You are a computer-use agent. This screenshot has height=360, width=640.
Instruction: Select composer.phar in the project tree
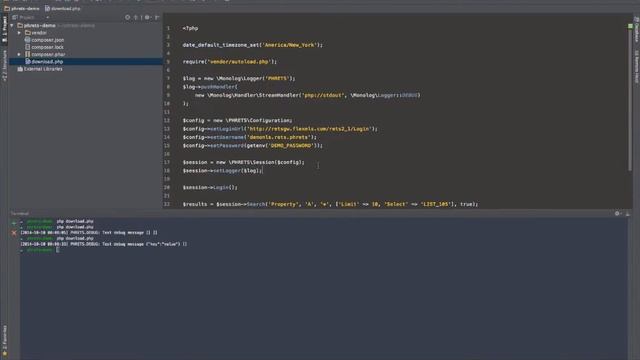click(48, 54)
